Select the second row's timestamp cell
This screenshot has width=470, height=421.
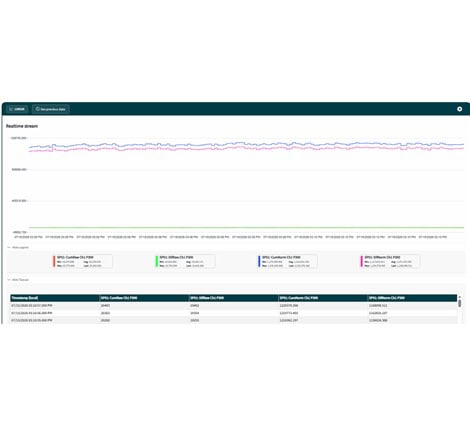point(55,313)
